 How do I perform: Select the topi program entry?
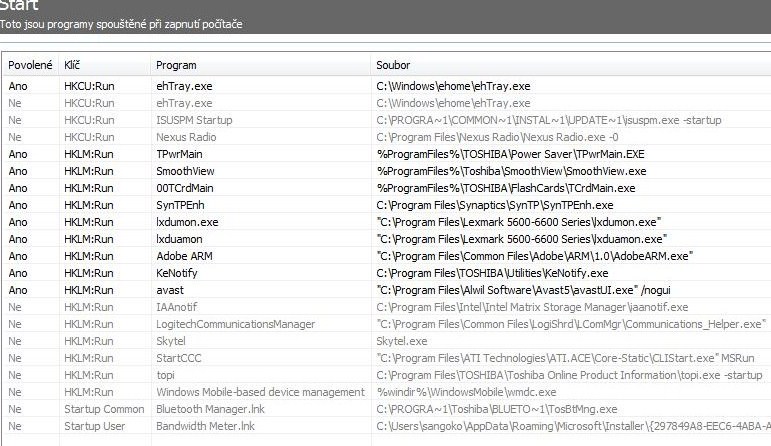tap(166, 375)
